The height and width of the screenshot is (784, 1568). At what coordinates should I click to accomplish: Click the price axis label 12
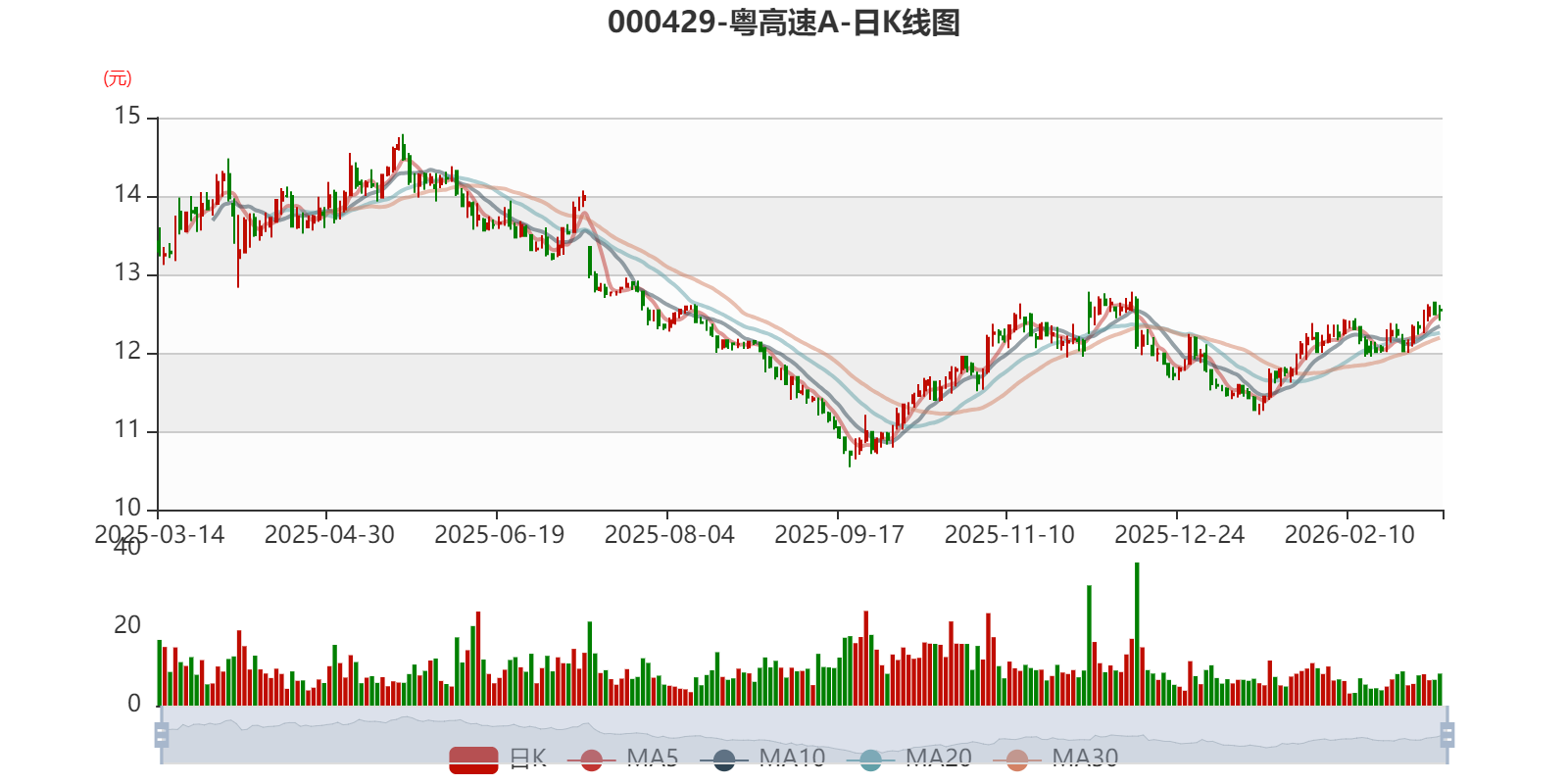127,352
